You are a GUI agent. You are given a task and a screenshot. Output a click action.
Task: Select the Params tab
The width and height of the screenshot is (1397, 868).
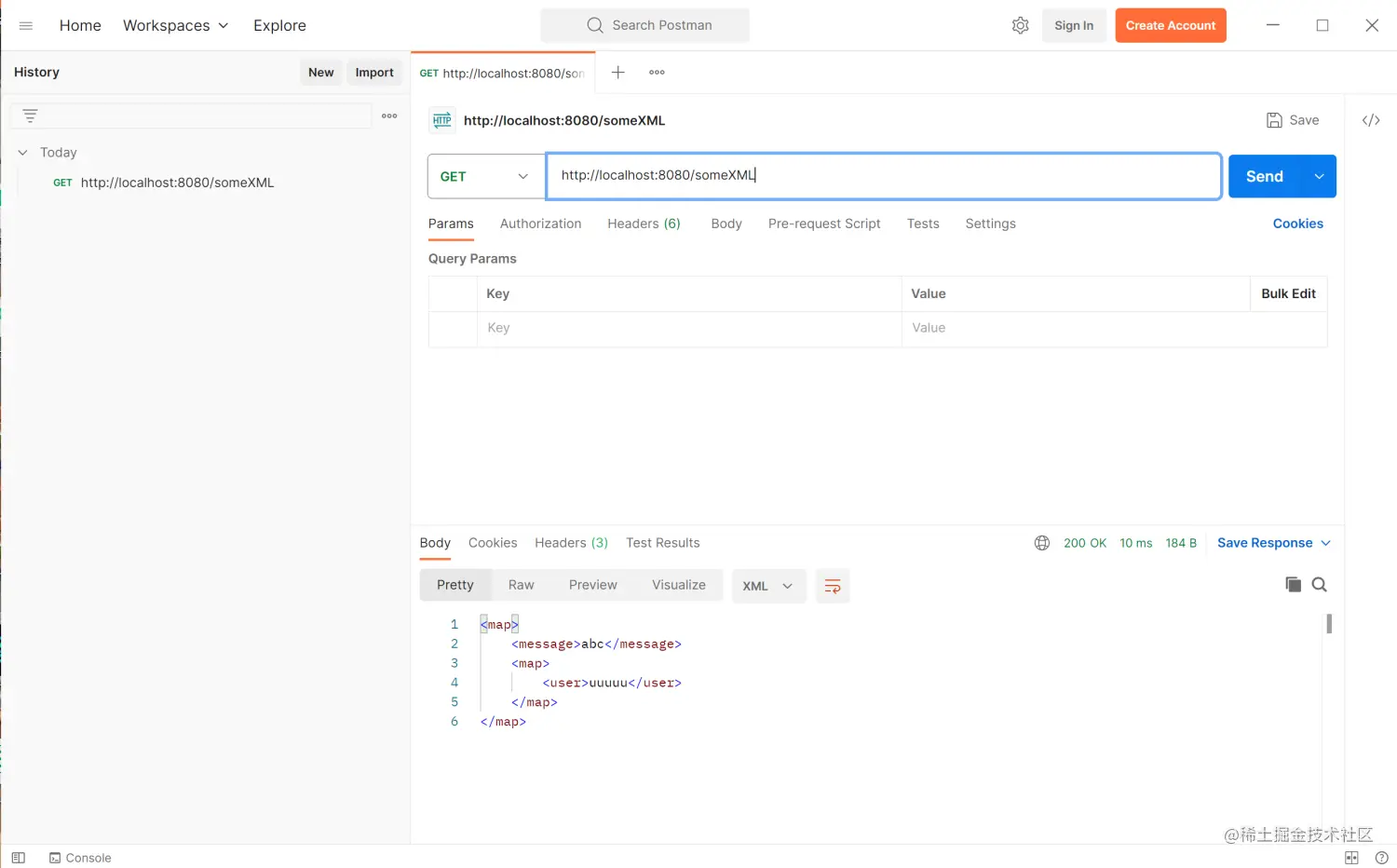(451, 224)
